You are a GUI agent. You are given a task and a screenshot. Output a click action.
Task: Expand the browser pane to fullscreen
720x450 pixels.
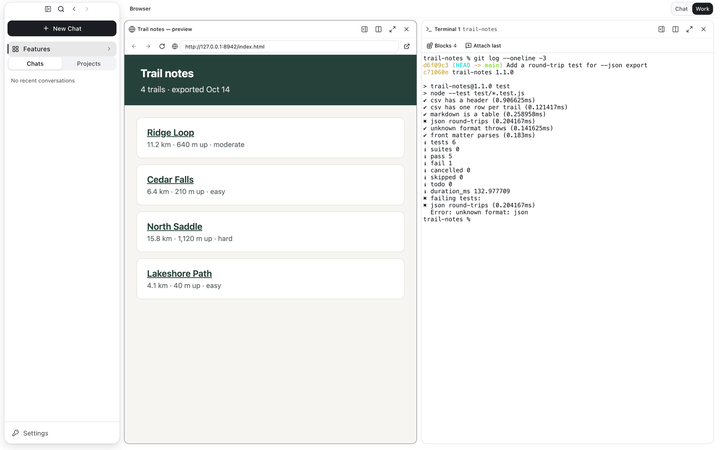coord(392,29)
